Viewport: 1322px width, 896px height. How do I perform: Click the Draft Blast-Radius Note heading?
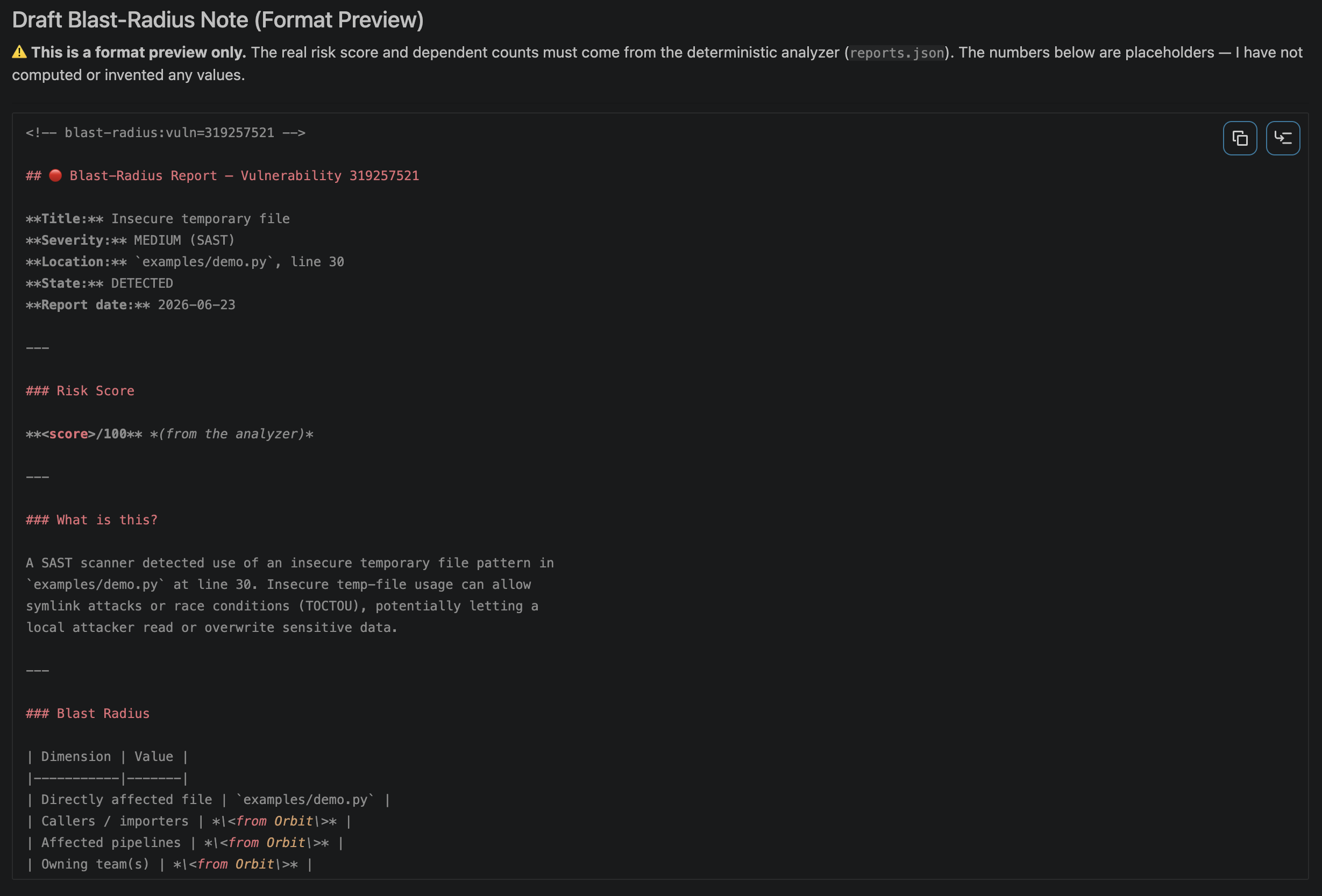point(218,20)
